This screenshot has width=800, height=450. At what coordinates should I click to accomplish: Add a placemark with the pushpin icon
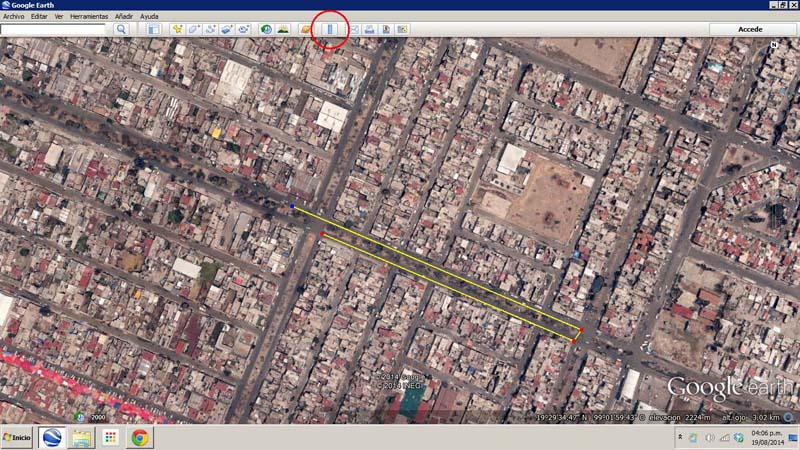178,30
